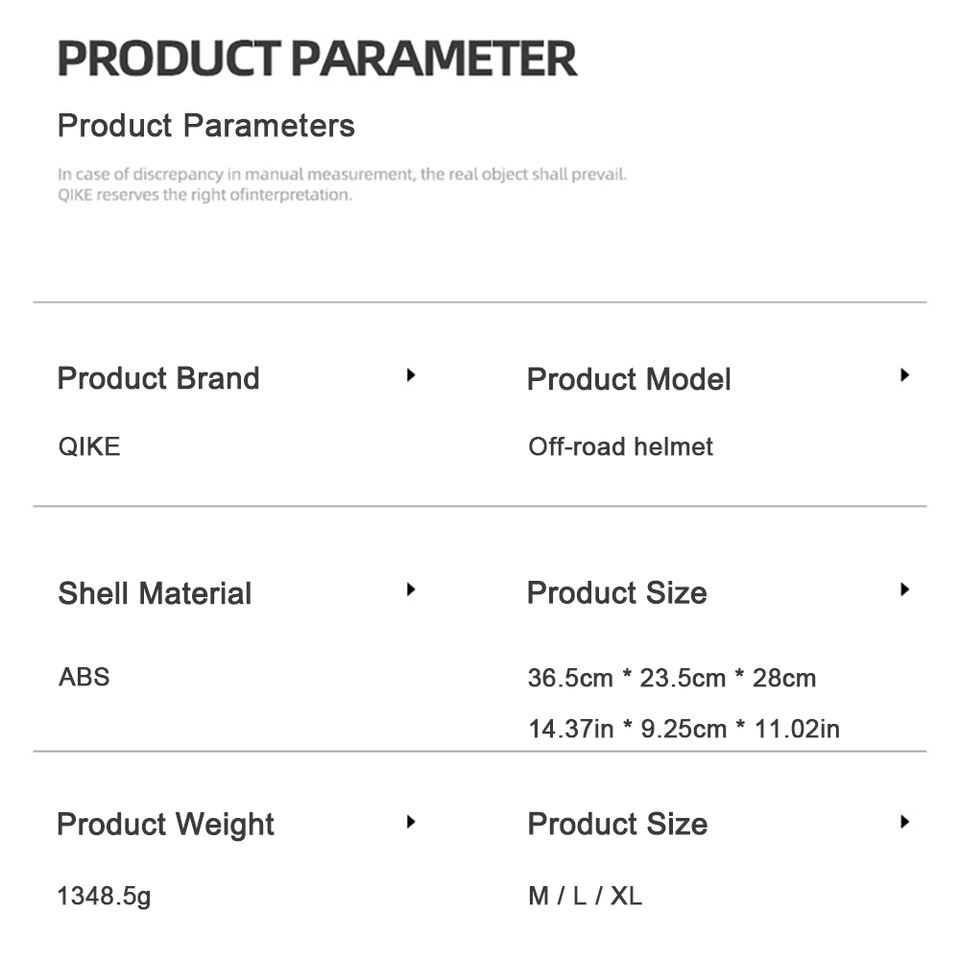960x960 pixels.
Task: Select the Shell Material label
Action: click(155, 593)
